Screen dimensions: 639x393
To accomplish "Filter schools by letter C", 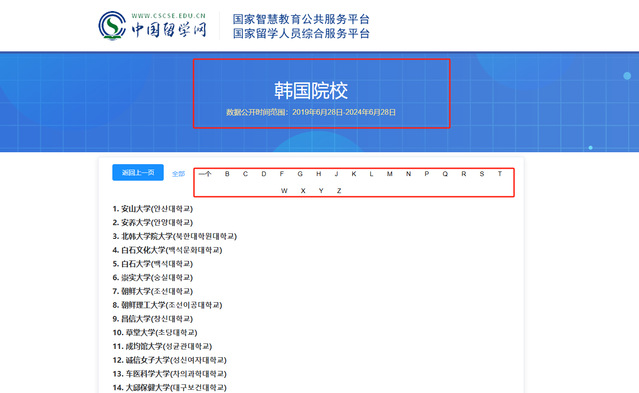I will click(245, 174).
